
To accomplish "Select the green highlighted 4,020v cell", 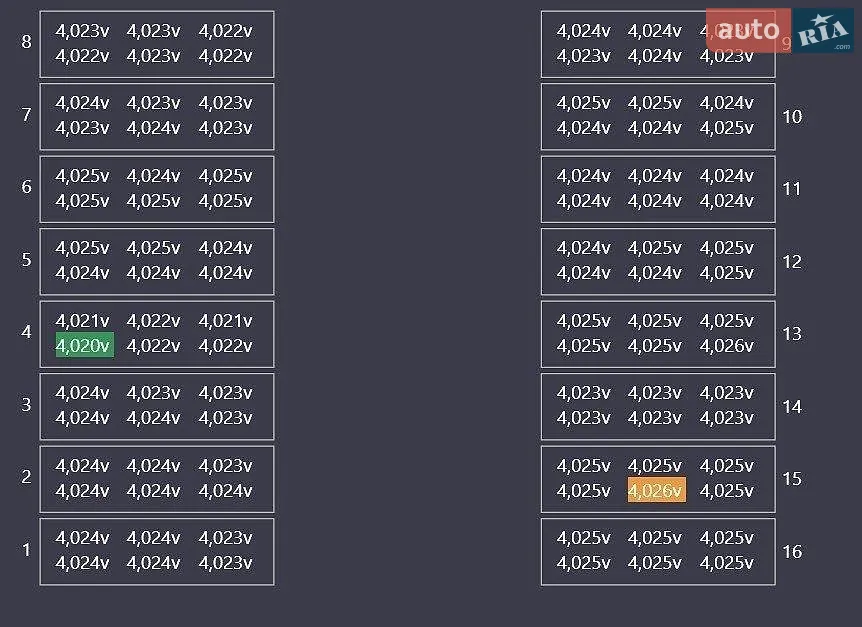I will click(x=85, y=345).
